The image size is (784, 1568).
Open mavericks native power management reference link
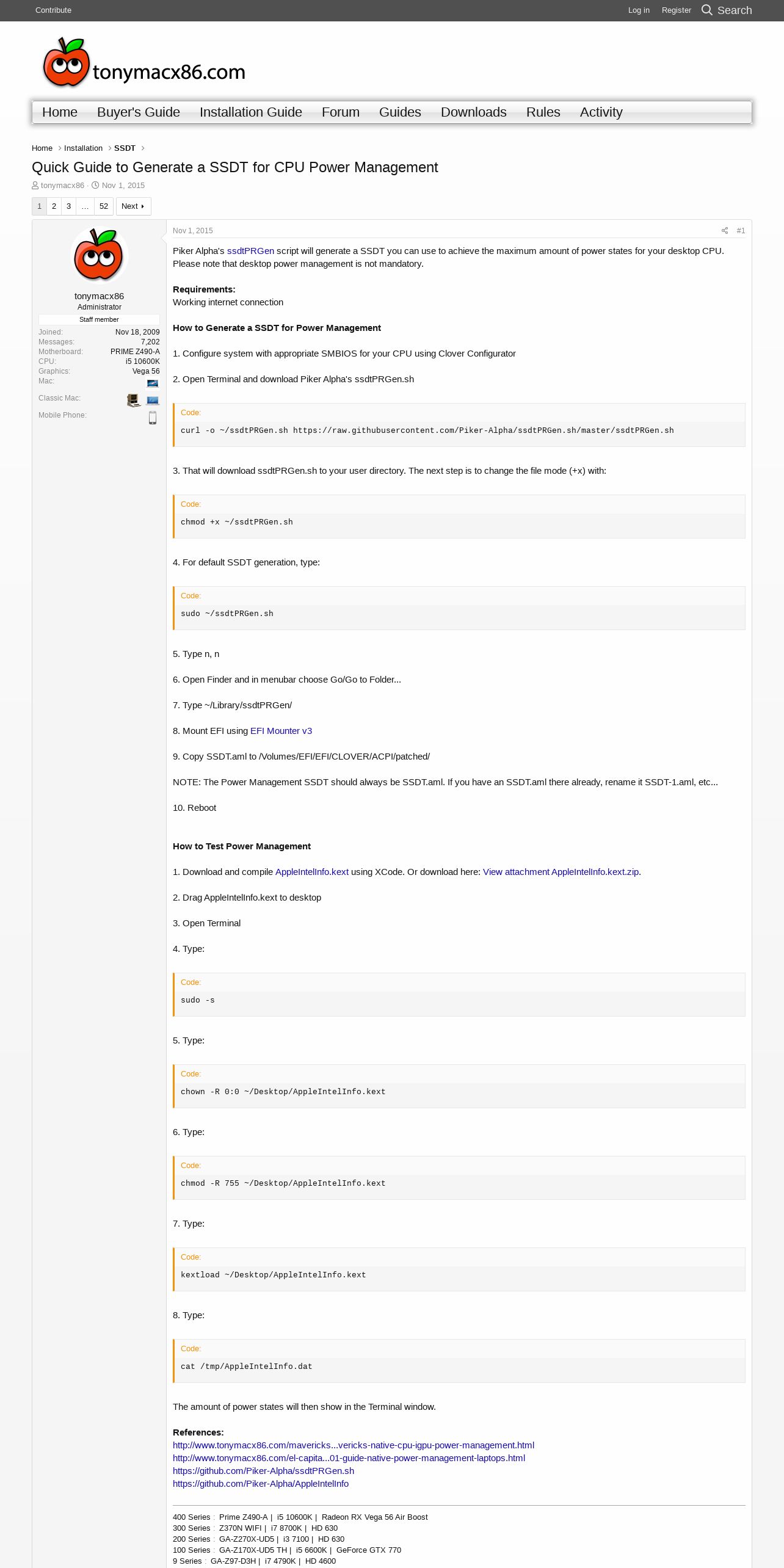(354, 1445)
